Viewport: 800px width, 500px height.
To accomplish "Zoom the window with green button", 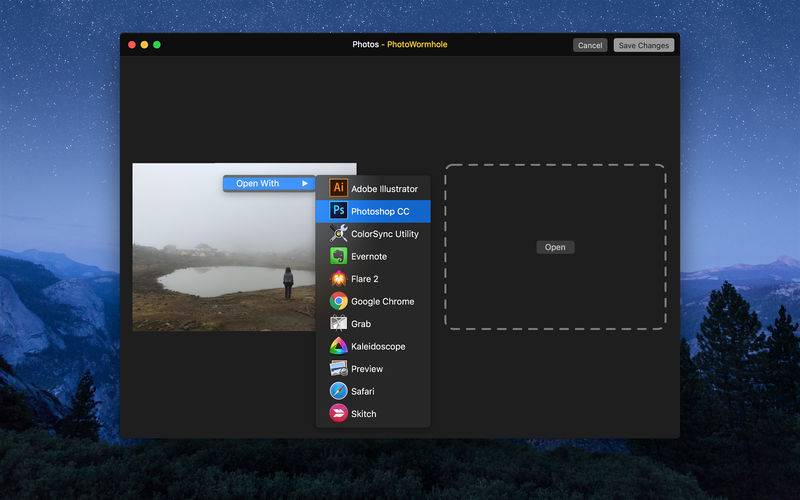I will coord(157,45).
